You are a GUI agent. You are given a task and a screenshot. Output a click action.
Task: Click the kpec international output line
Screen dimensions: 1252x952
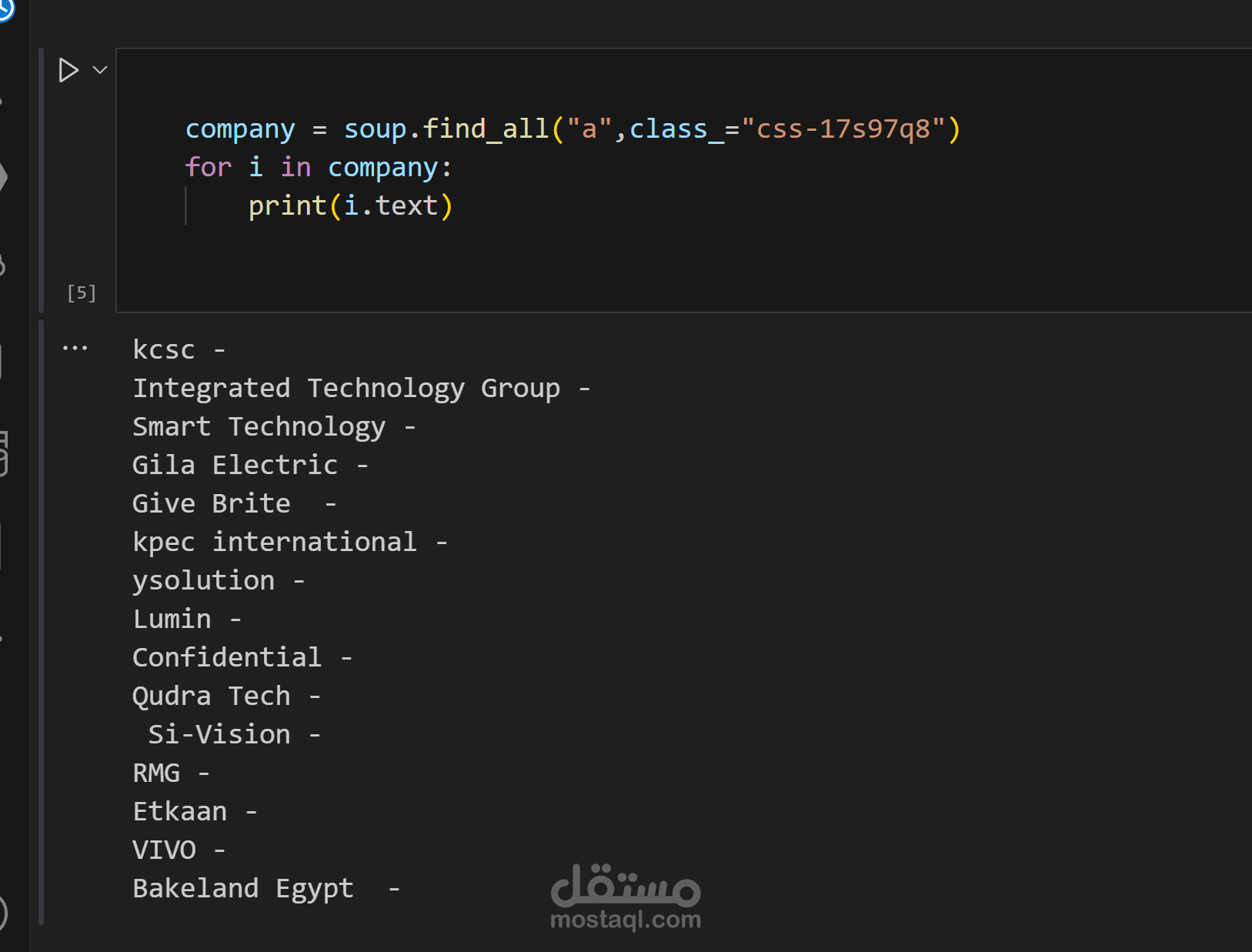pyautogui.click(x=290, y=543)
